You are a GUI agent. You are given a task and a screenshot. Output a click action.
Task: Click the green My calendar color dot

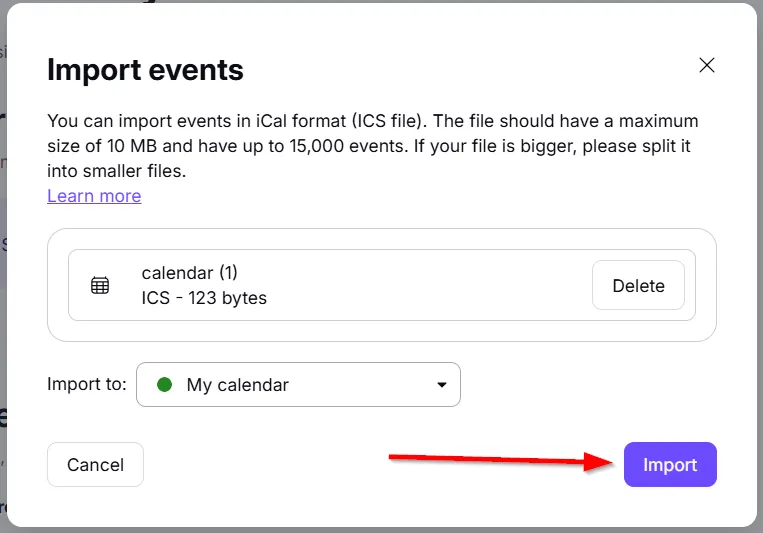pyautogui.click(x=165, y=385)
